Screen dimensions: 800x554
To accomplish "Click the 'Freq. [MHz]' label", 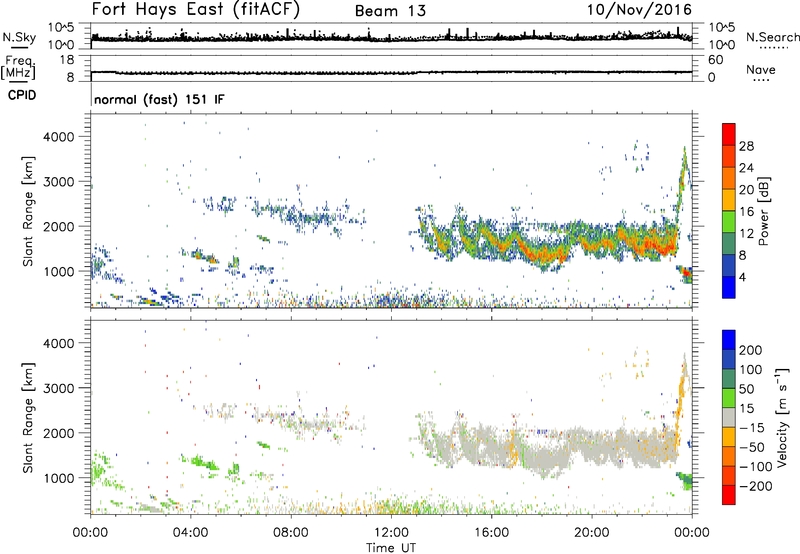I will pyautogui.click(x=19, y=68).
